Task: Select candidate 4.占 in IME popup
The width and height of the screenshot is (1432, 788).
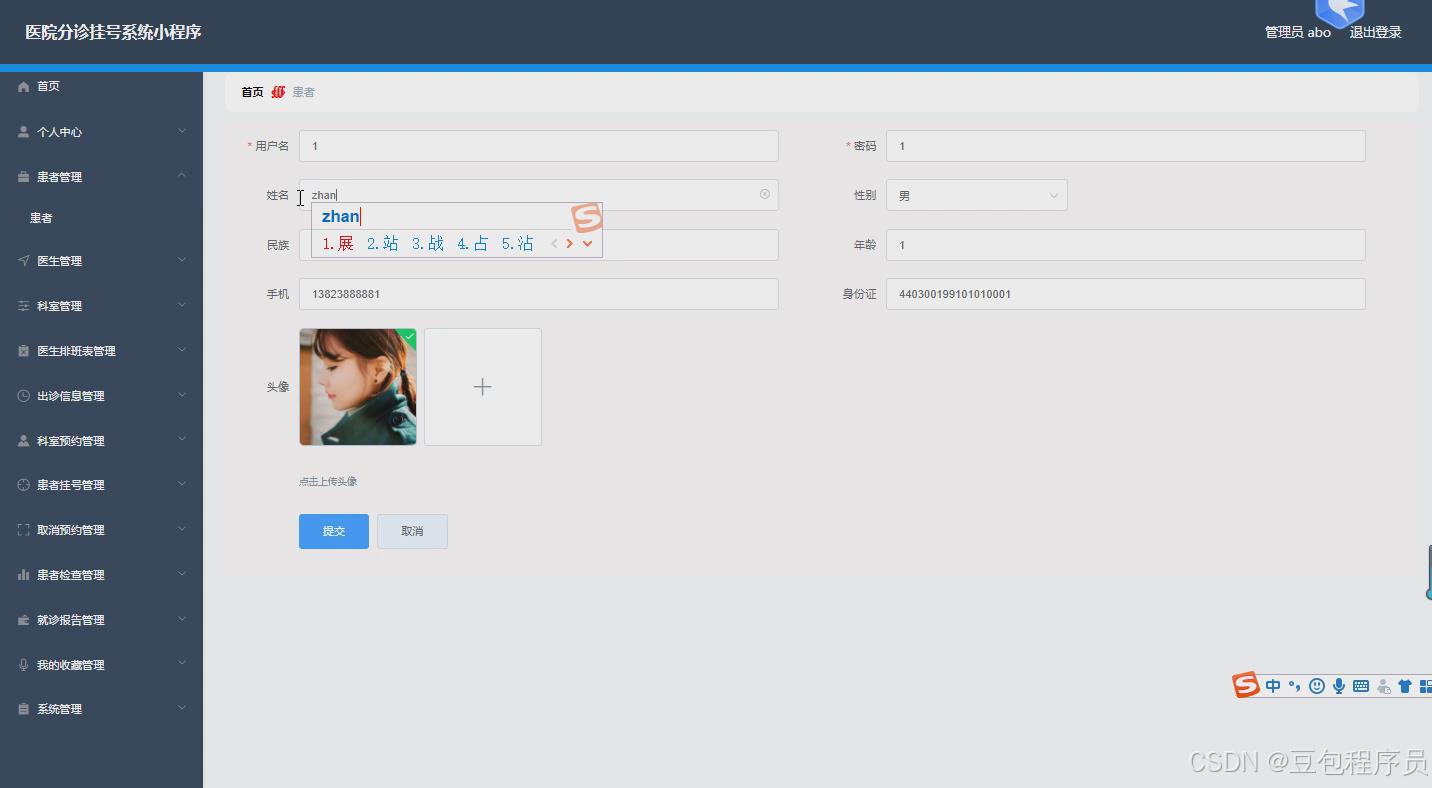Action: point(473,243)
